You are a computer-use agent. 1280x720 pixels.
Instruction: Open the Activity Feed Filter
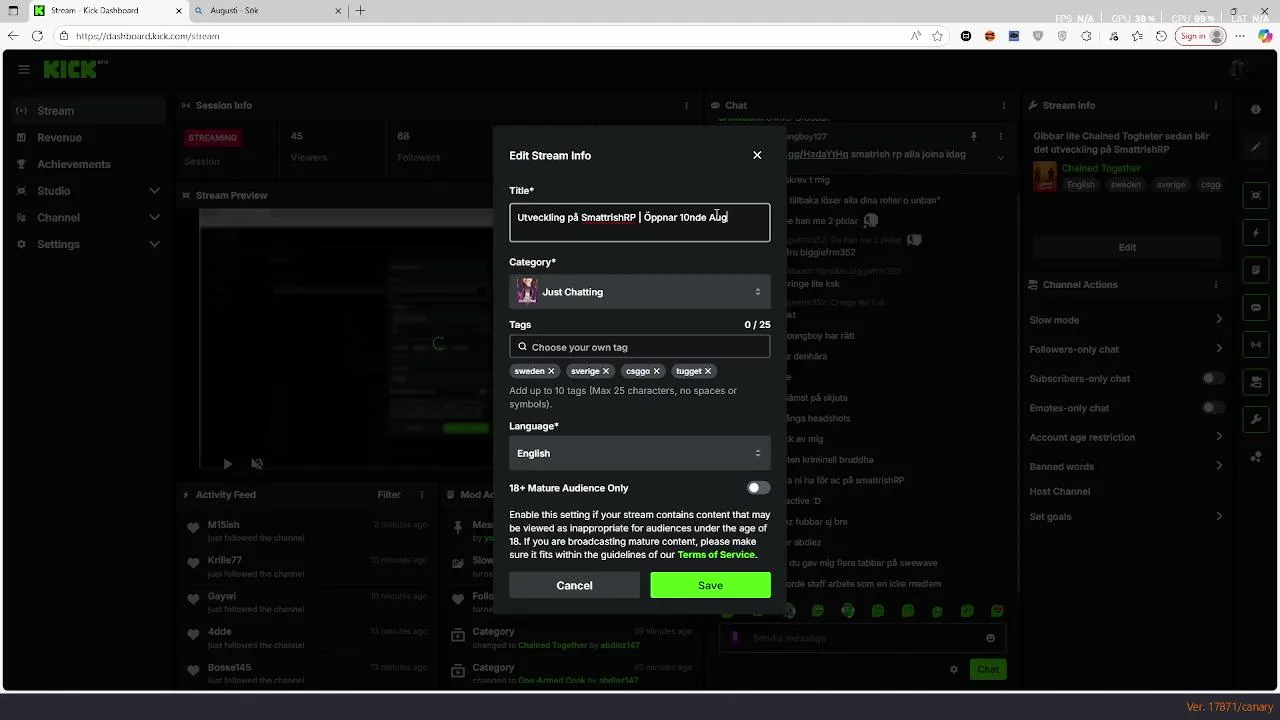[389, 494]
